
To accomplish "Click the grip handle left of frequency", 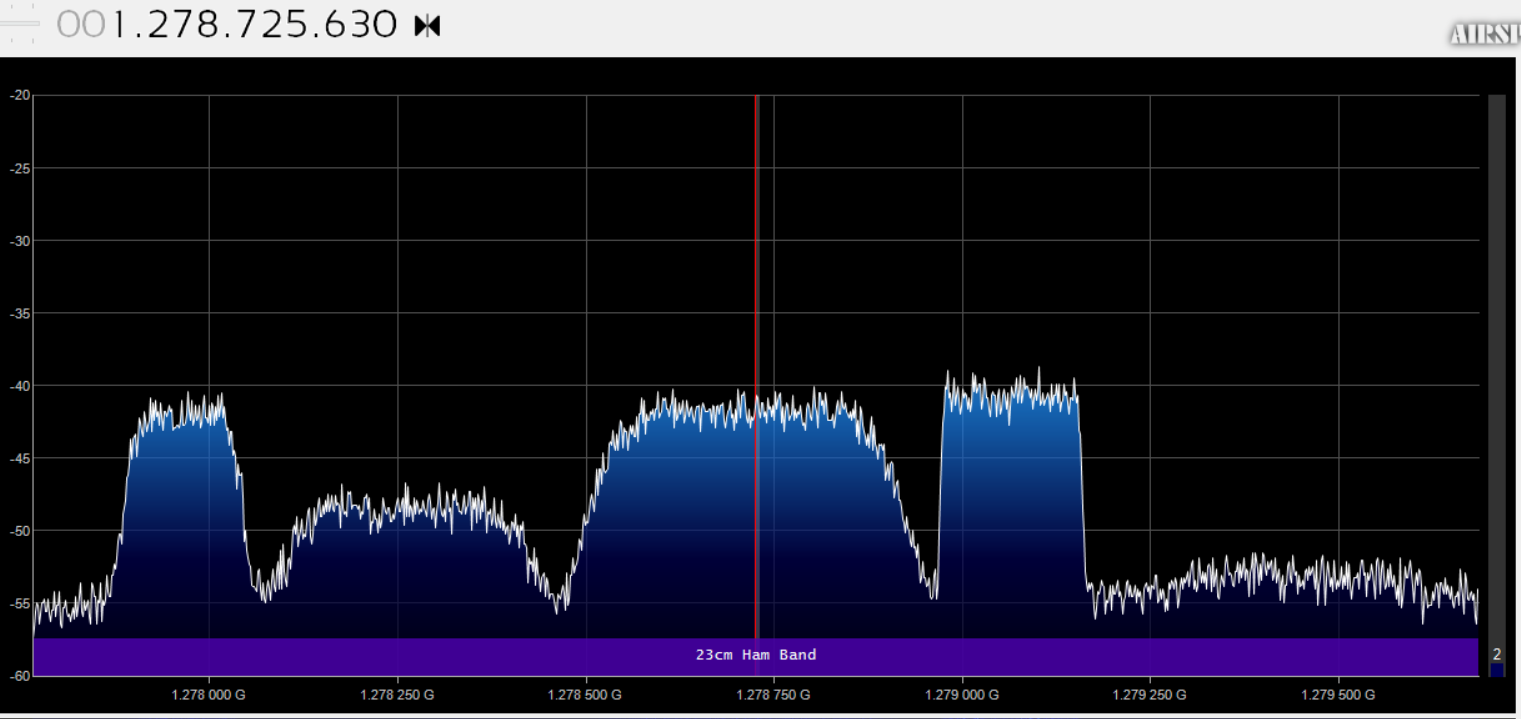I will [20, 26].
